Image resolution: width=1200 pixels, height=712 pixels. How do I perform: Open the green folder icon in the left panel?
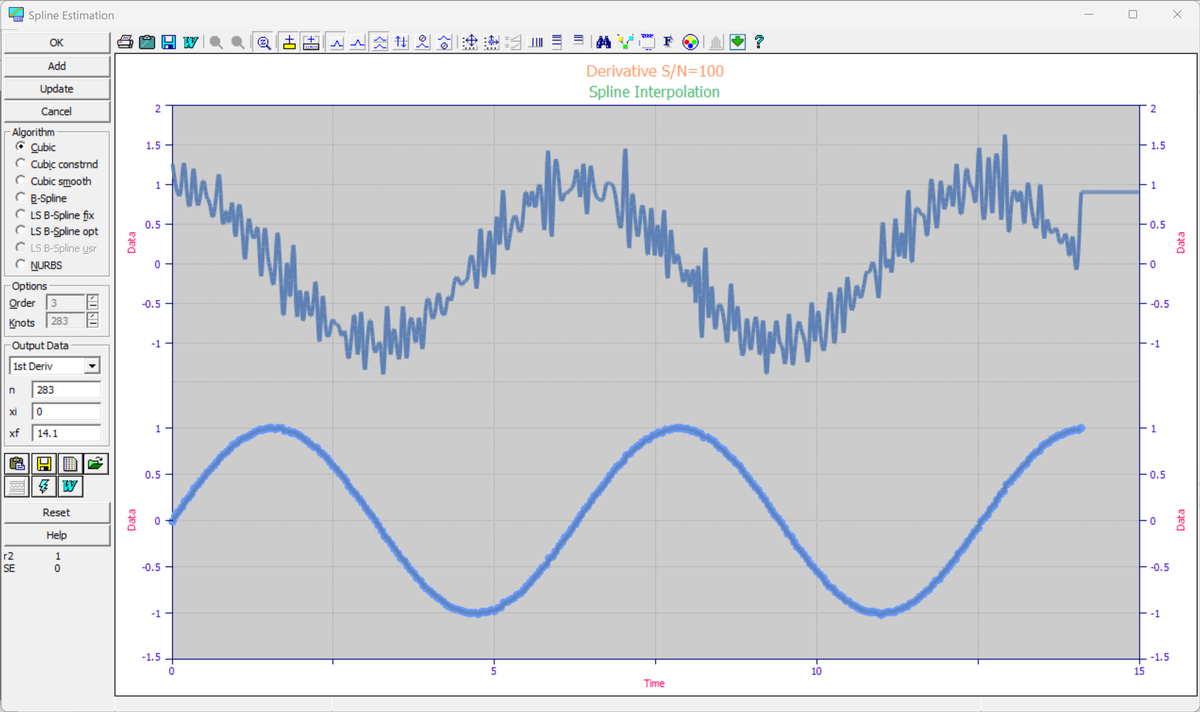(95, 463)
